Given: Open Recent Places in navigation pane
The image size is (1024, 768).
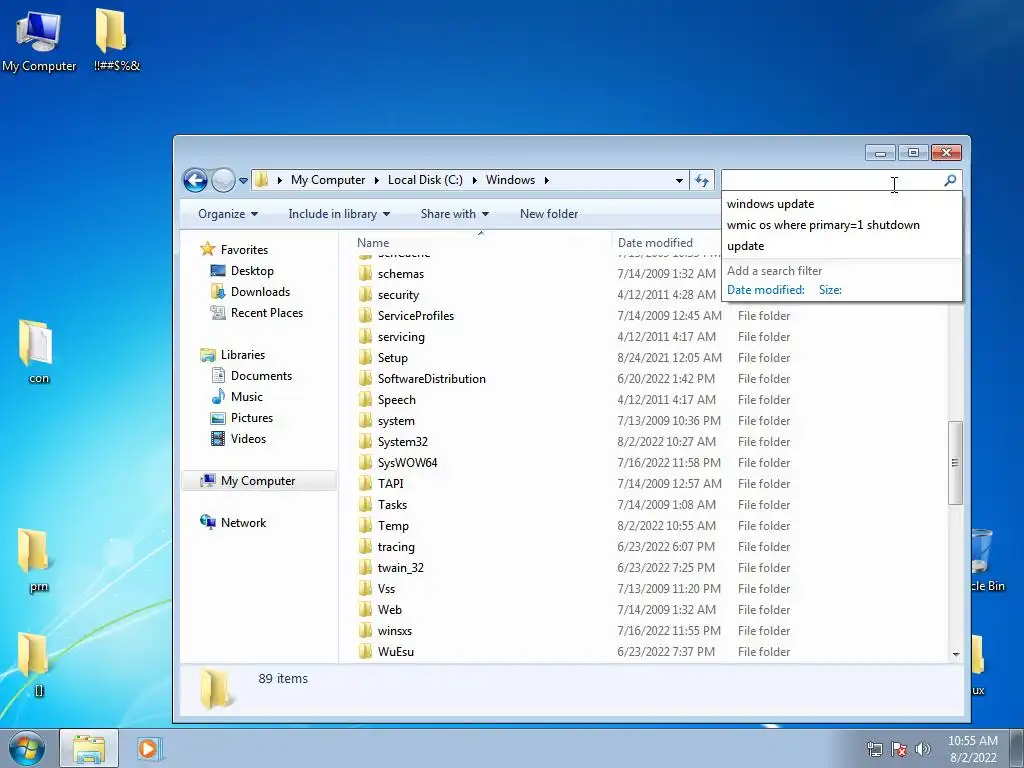Looking at the screenshot, I should [266, 313].
